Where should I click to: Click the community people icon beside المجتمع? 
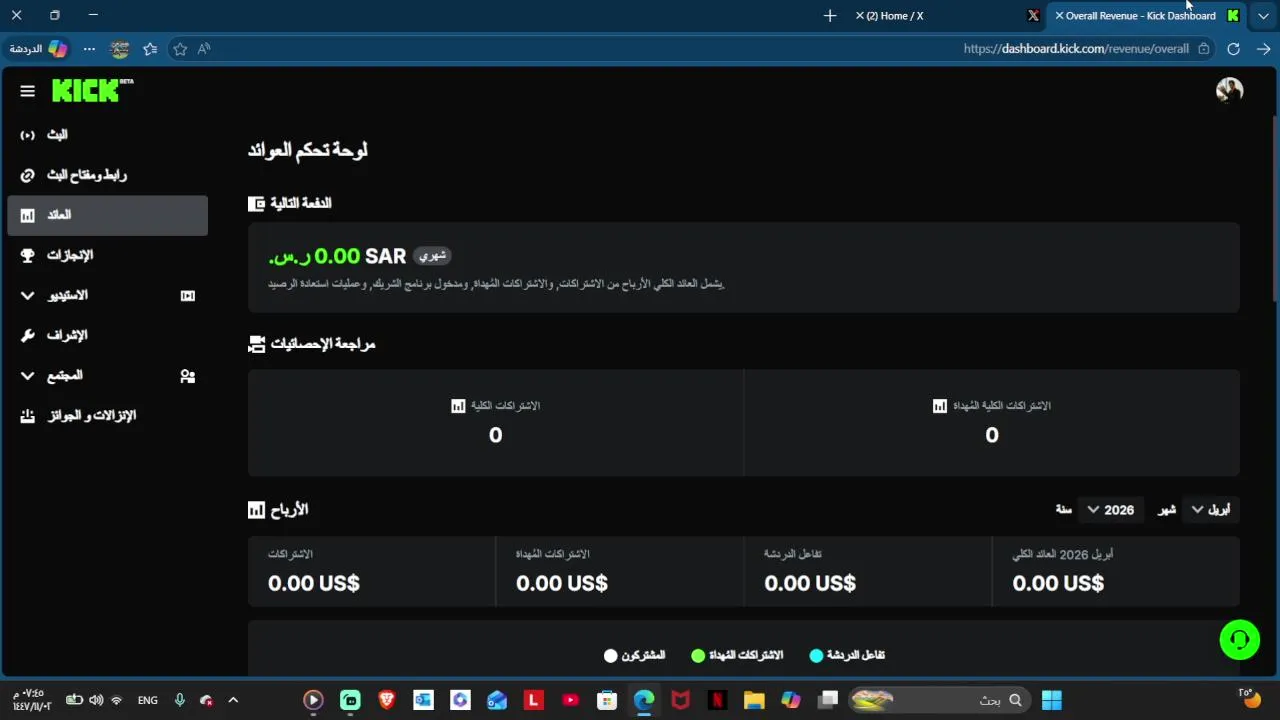click(187, 376)
